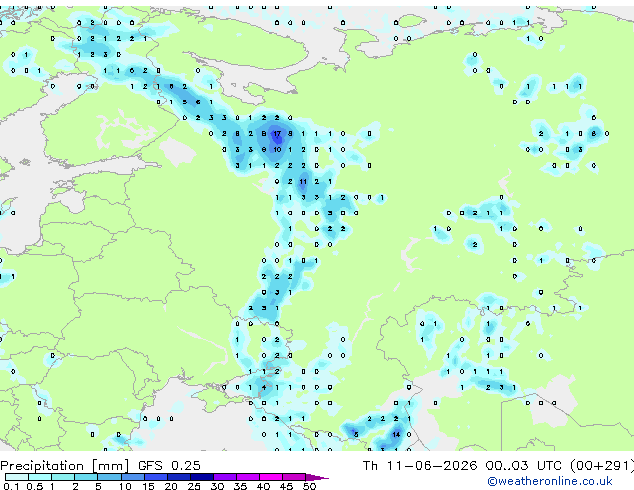The image size is (634, 490).
Task: Click the '00..03 UTC' time range text
Action: 523,466
